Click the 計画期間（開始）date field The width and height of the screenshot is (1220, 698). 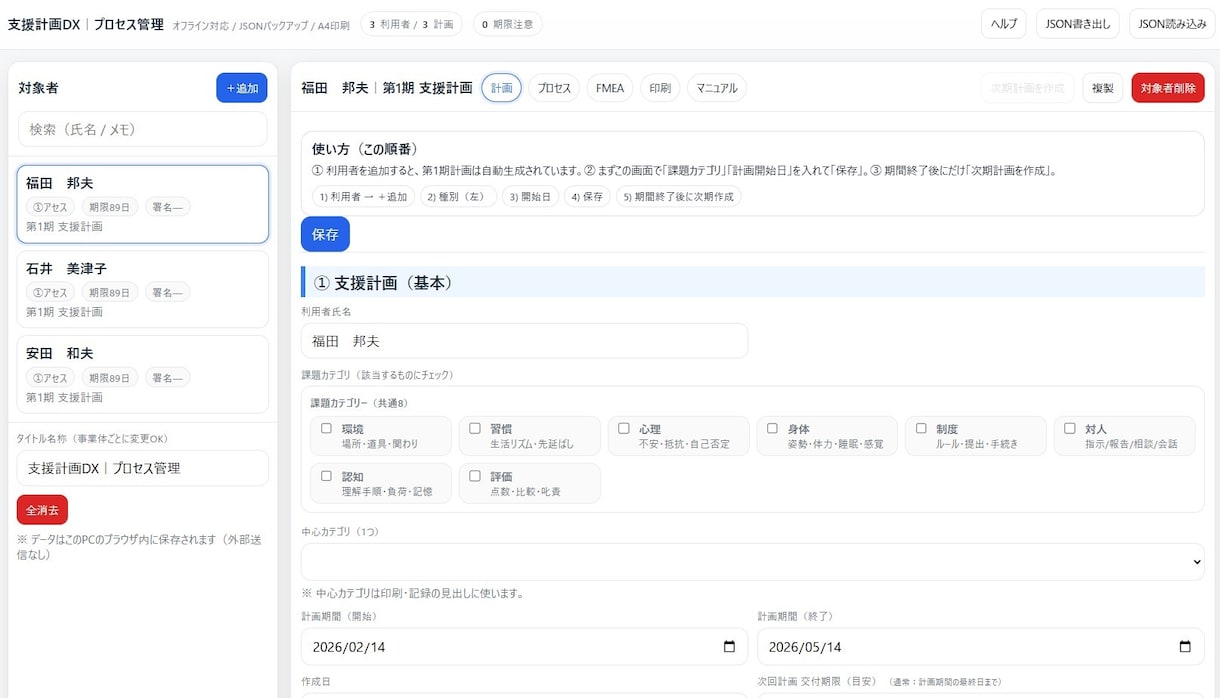point(525,647)
